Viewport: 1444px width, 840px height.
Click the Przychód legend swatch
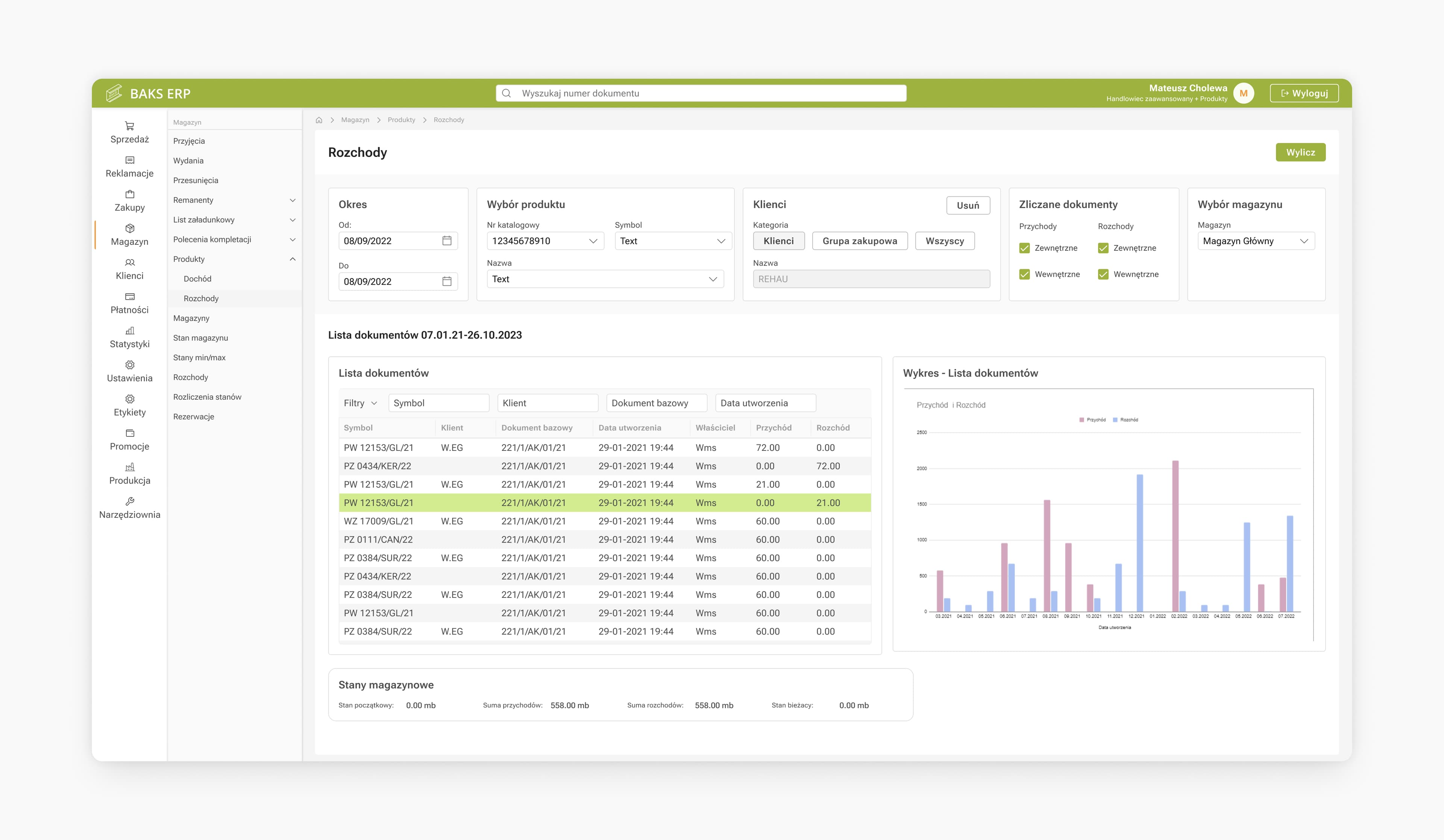[1081, 420]
